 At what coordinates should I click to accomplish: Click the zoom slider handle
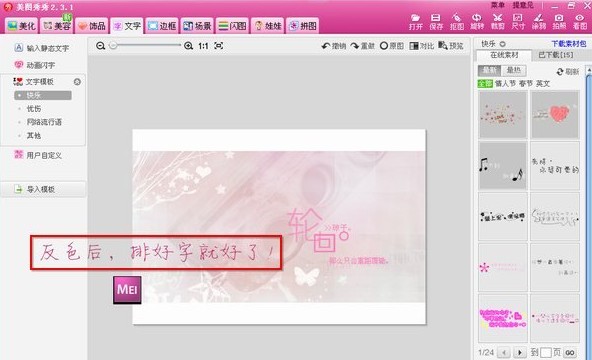coord(113,46)
